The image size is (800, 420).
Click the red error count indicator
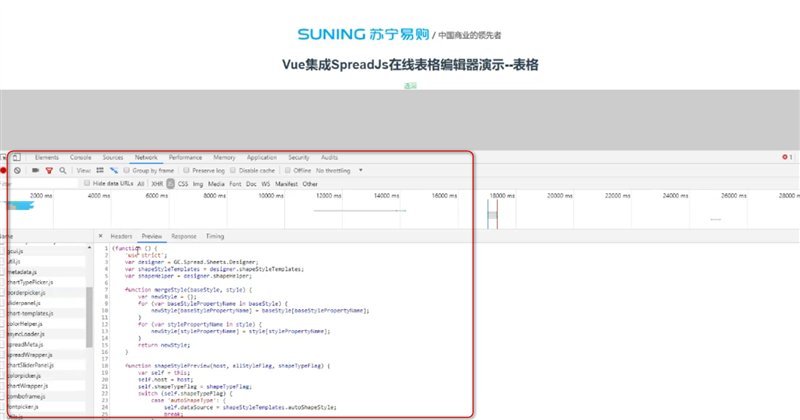pyautogui.click(x=787, y=158)
